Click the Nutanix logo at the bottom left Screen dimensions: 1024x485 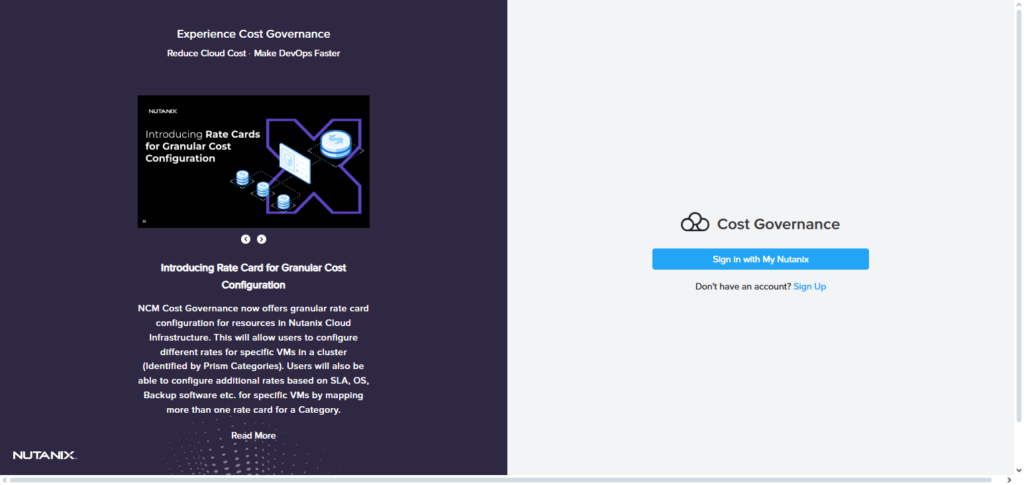(x=44, y=455)
